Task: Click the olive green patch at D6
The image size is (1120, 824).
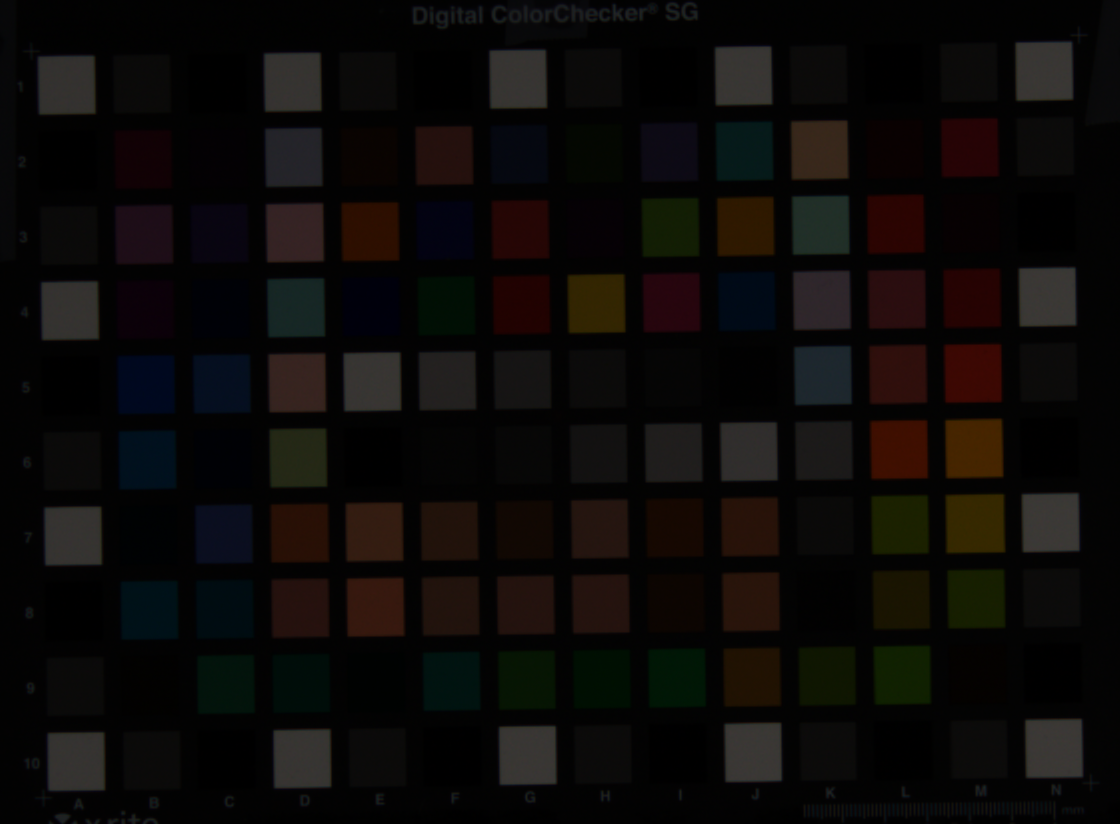Action: 299,458
